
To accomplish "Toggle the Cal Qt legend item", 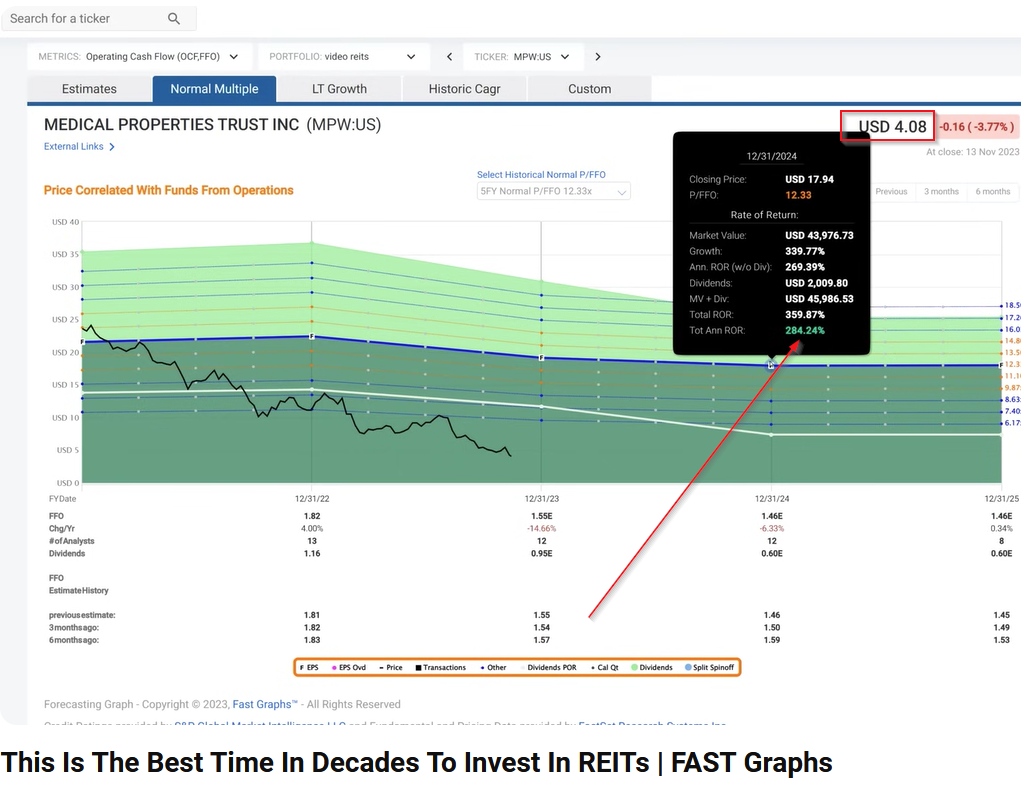I will pyautogui.click(x=605, y=668).
